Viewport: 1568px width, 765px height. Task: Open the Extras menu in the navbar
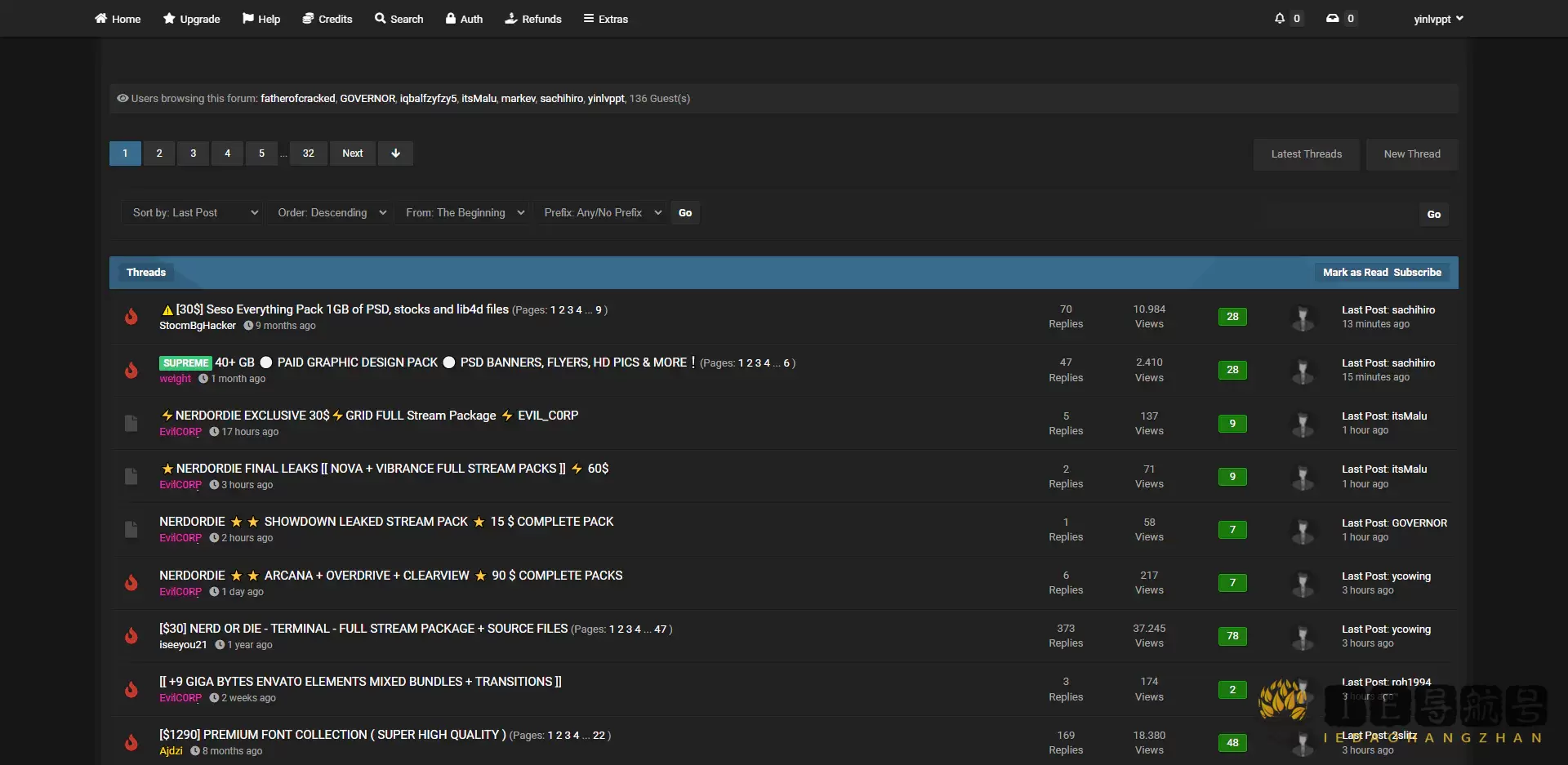click(606, 18)
